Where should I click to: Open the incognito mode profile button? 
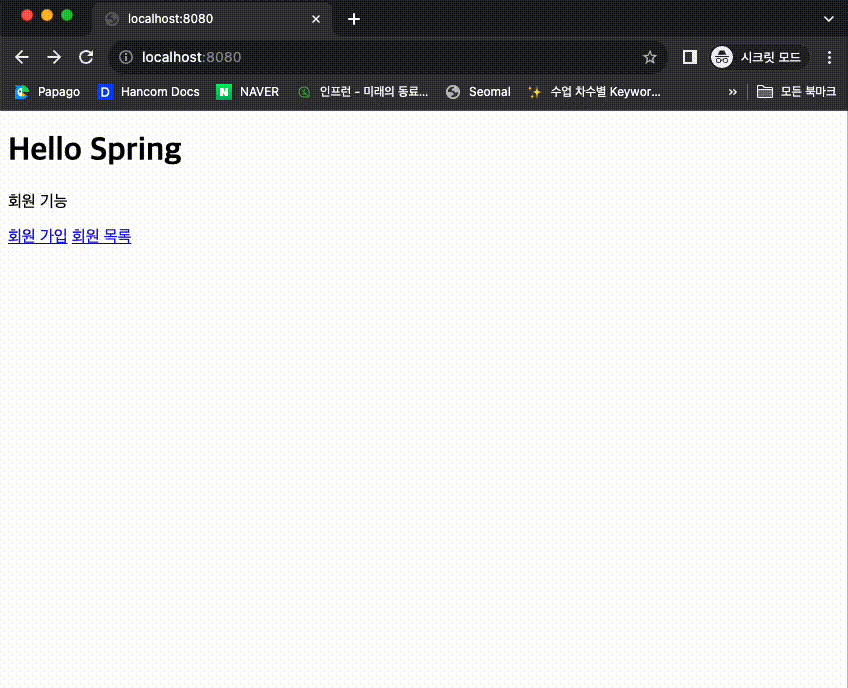click(x=757, y=57)
